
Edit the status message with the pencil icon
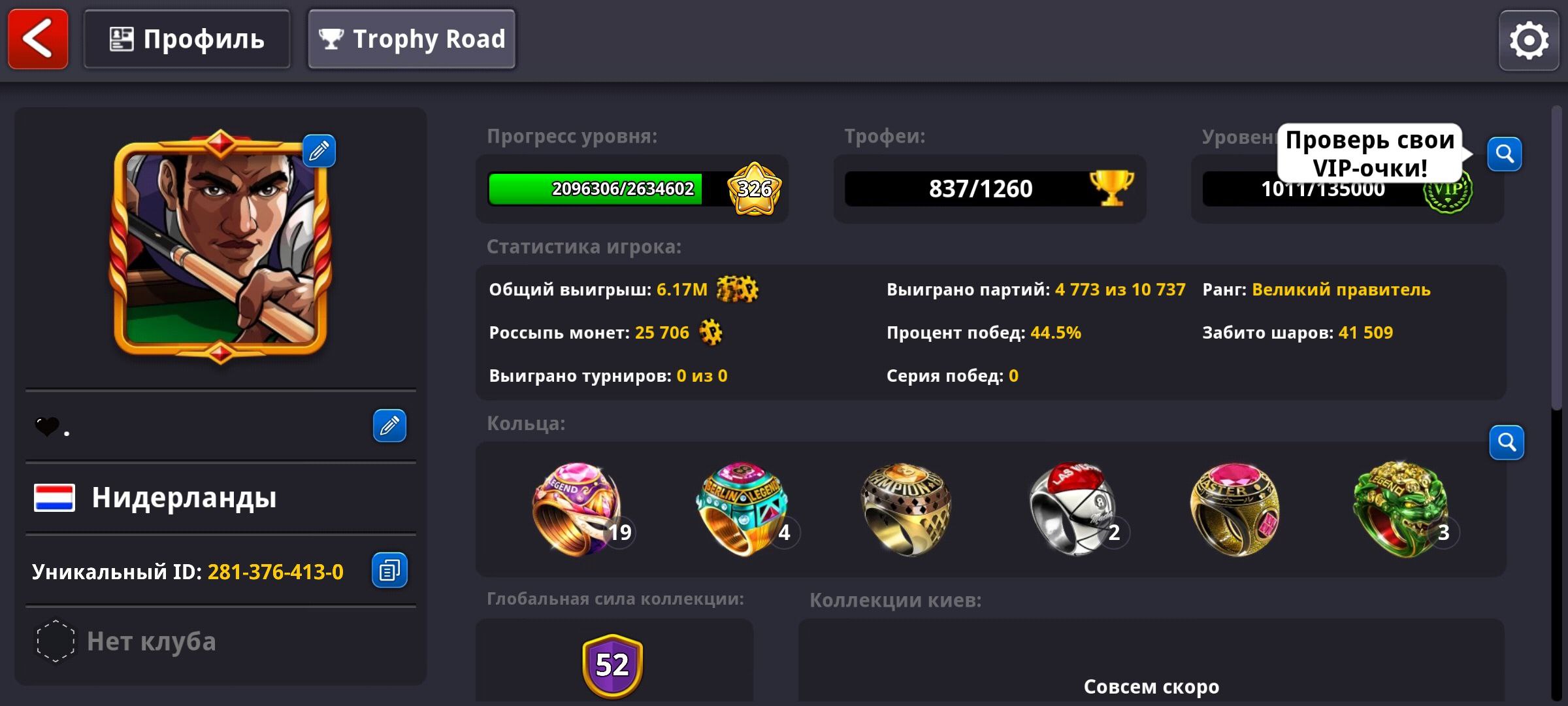pos(389,426)
